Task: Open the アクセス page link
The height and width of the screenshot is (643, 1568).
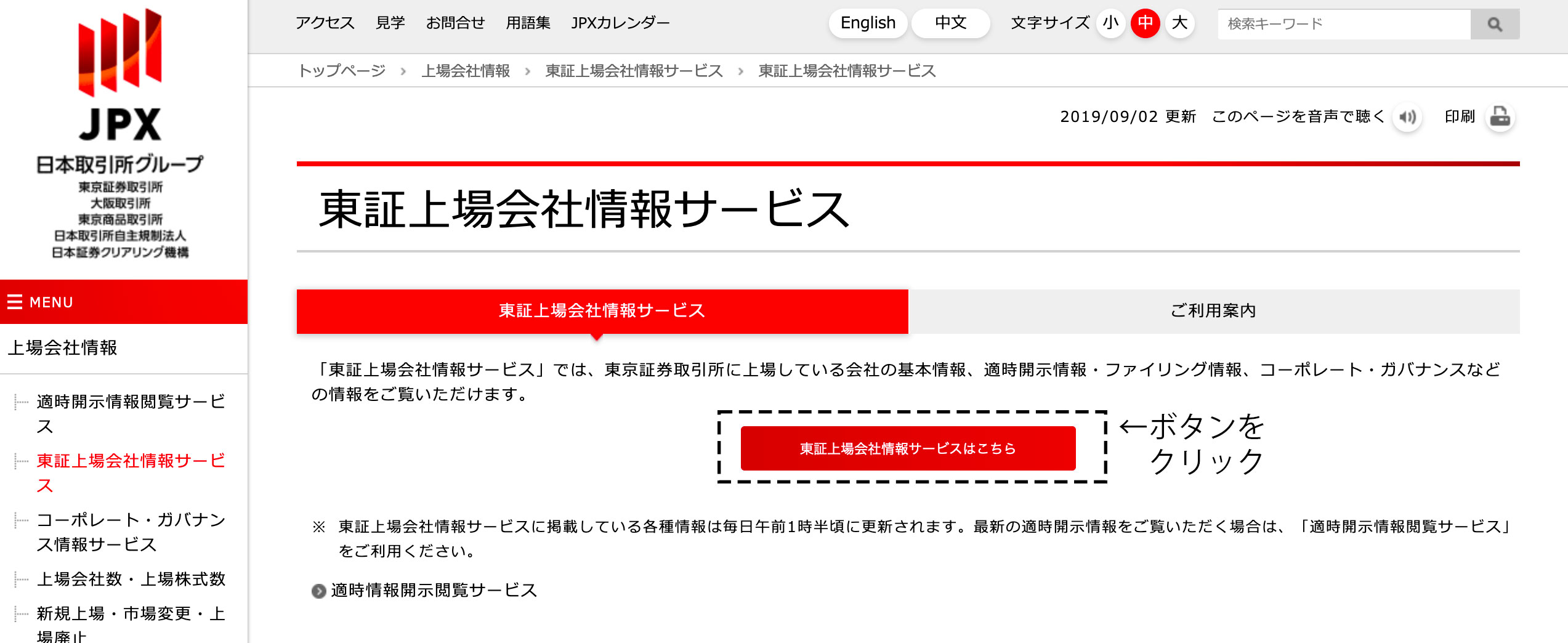Action: click(x=325, y=23)
